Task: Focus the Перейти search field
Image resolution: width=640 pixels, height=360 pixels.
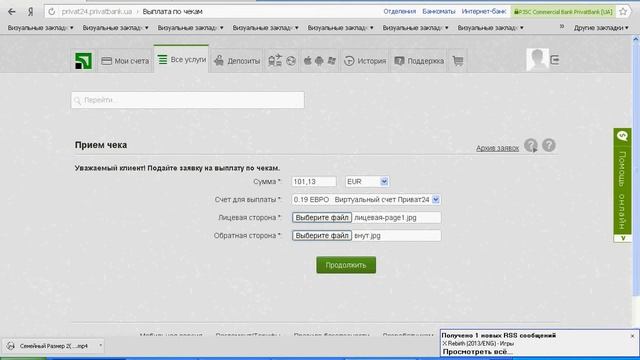Action: [x=188, y=100]
